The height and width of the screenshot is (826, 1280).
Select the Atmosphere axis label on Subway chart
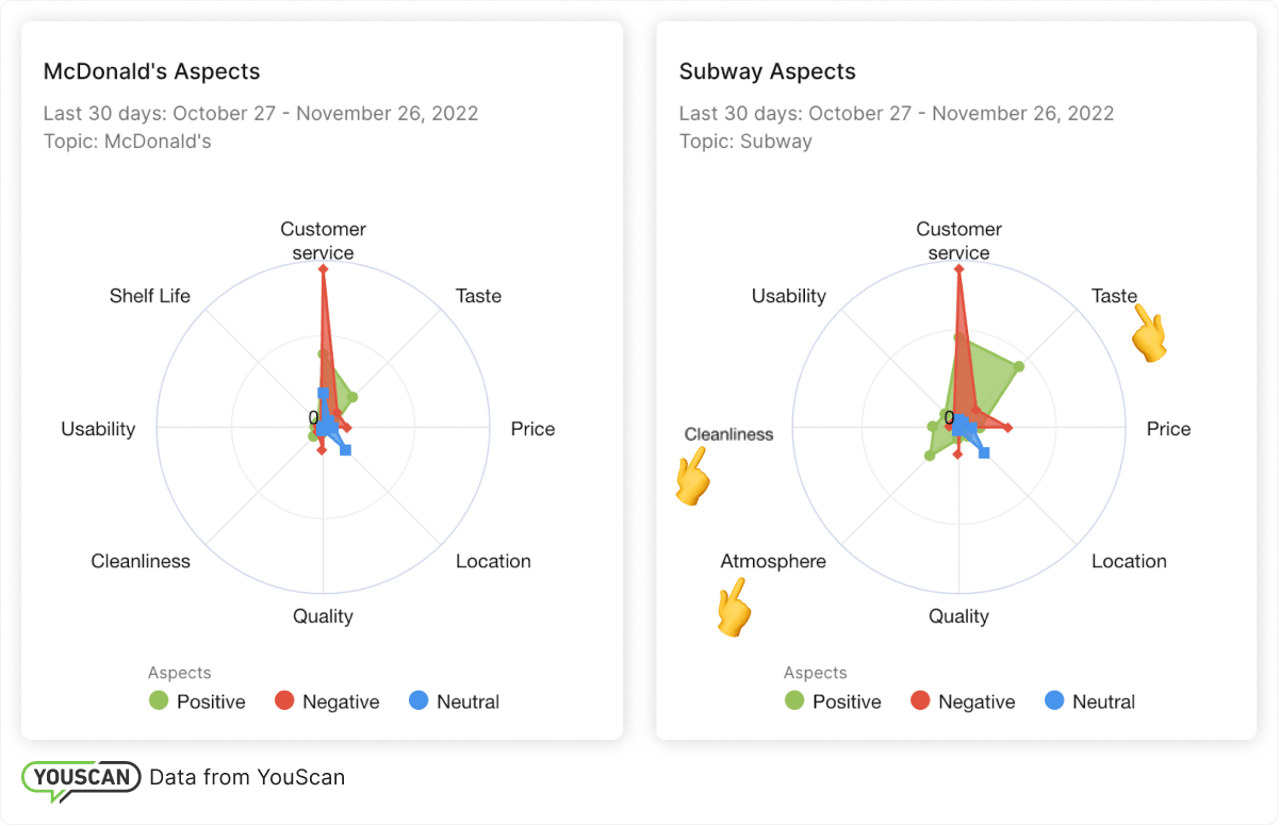pos(773,561)
